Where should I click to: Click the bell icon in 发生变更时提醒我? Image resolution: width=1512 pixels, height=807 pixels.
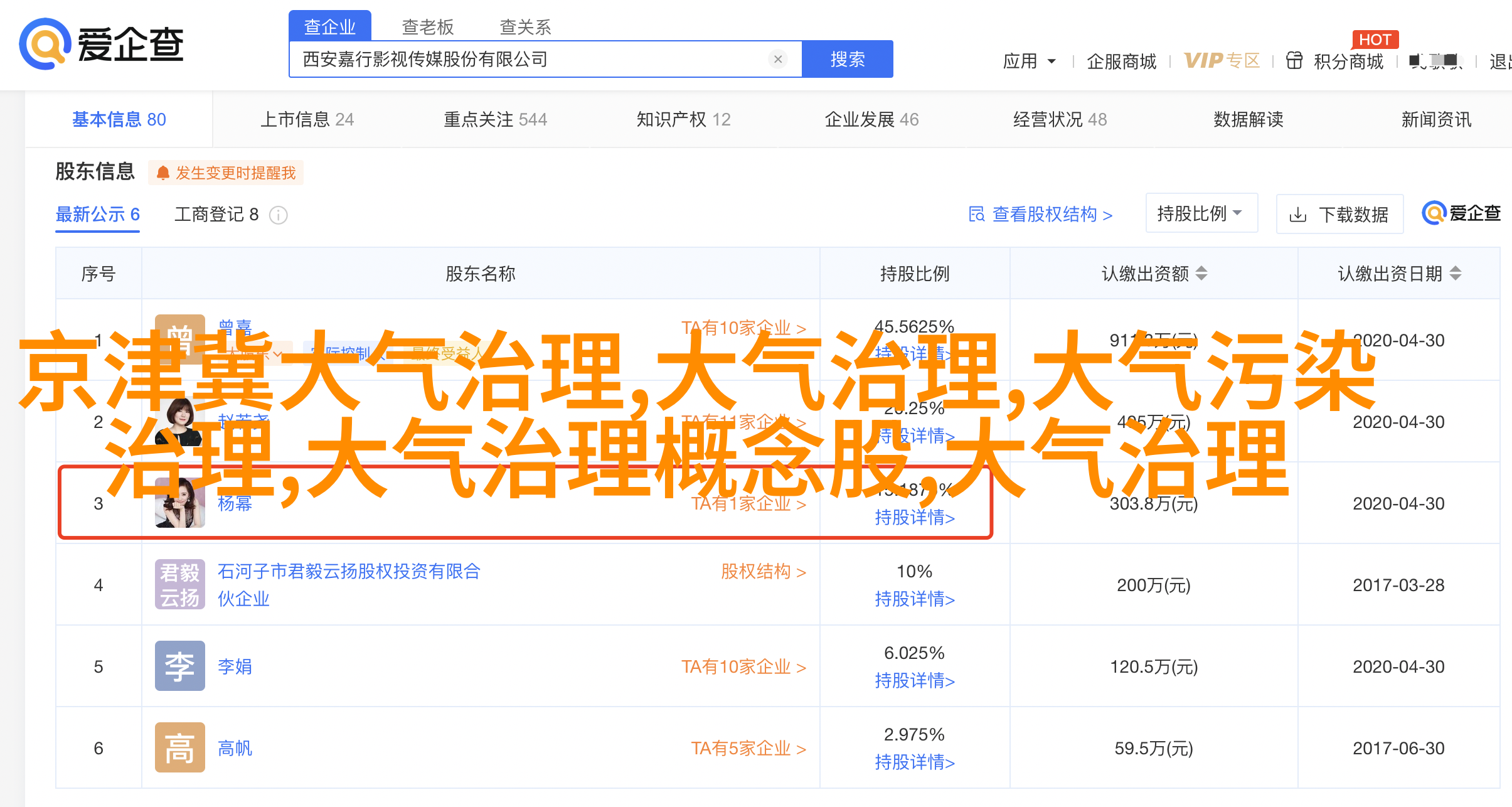(x=163, y=173)
